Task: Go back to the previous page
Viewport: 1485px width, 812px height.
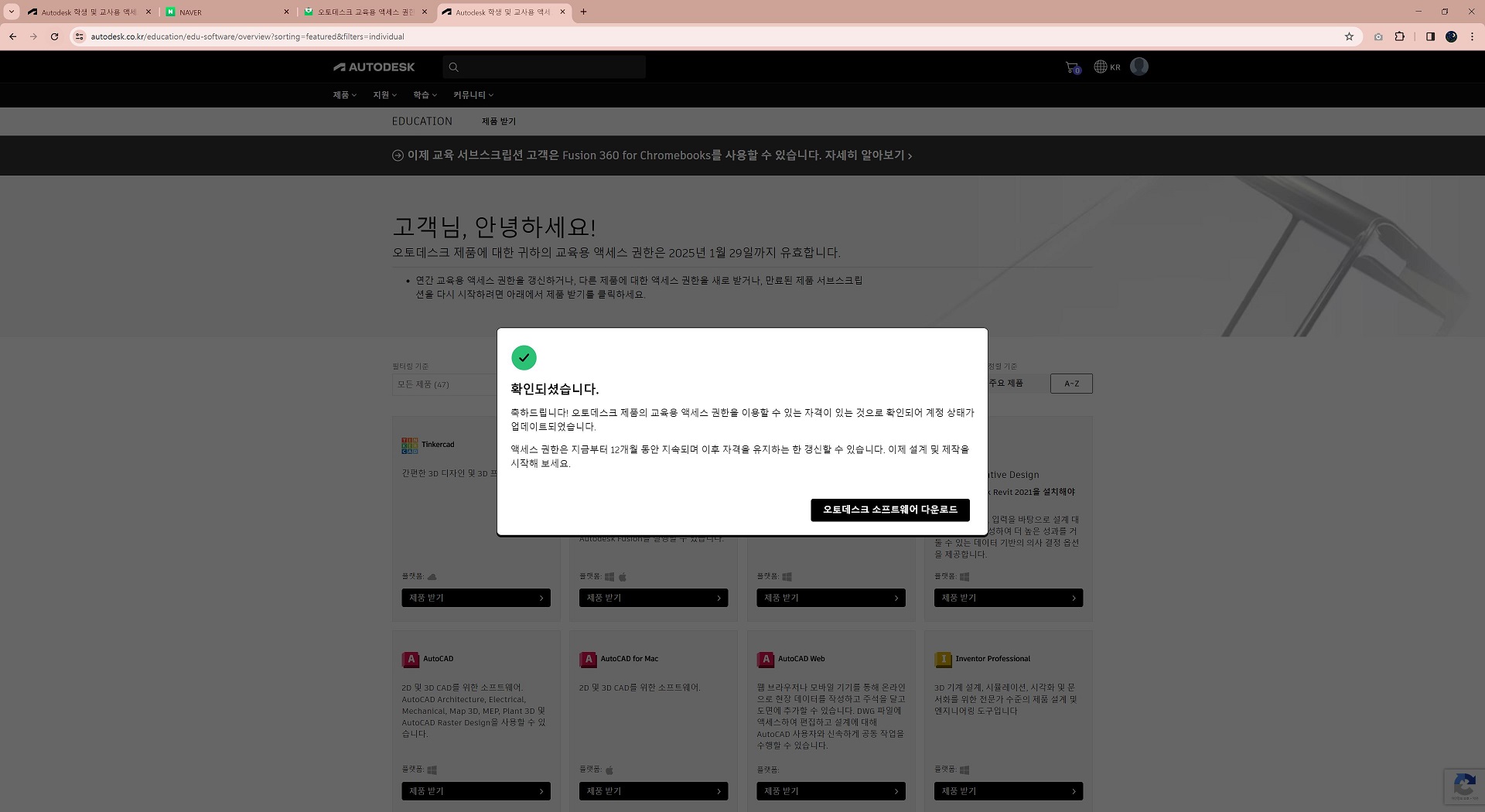Action: click(12, 36)
